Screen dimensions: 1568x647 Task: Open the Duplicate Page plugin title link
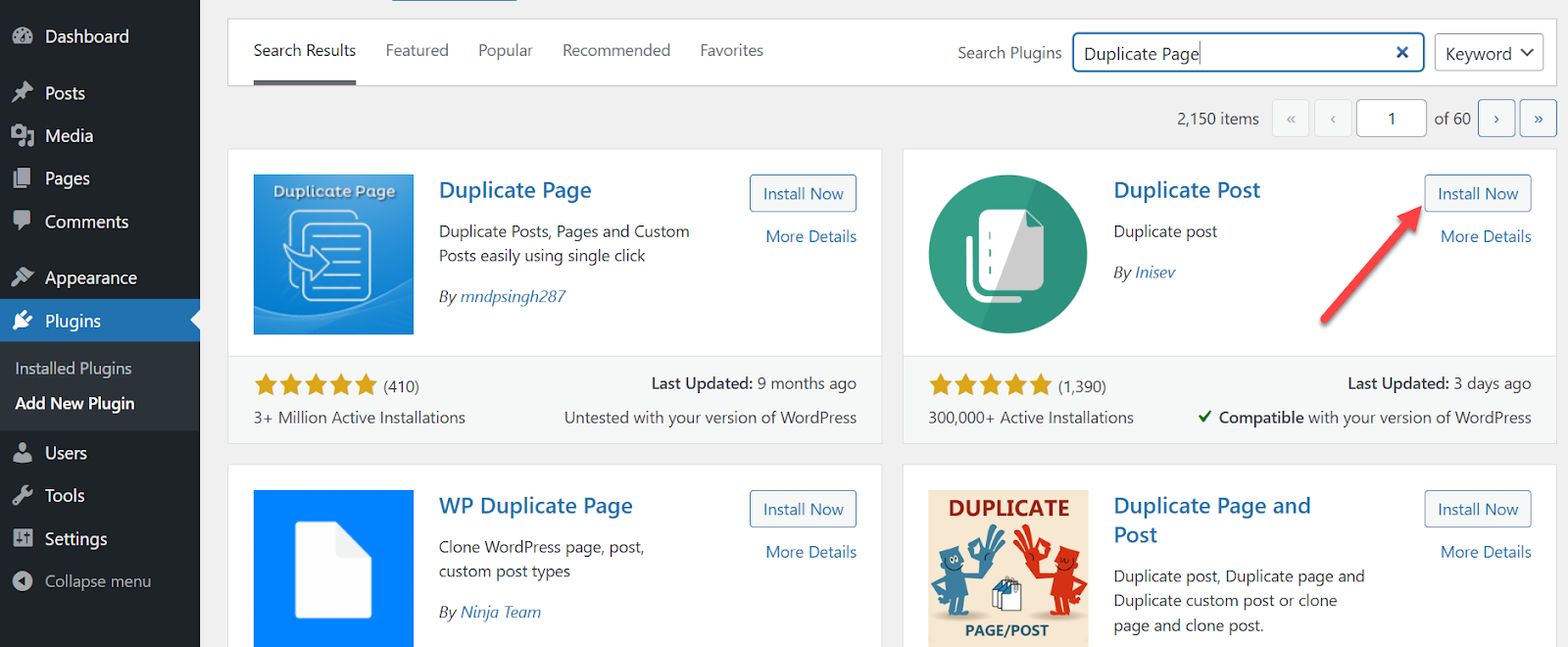click(x=515, y=190)
